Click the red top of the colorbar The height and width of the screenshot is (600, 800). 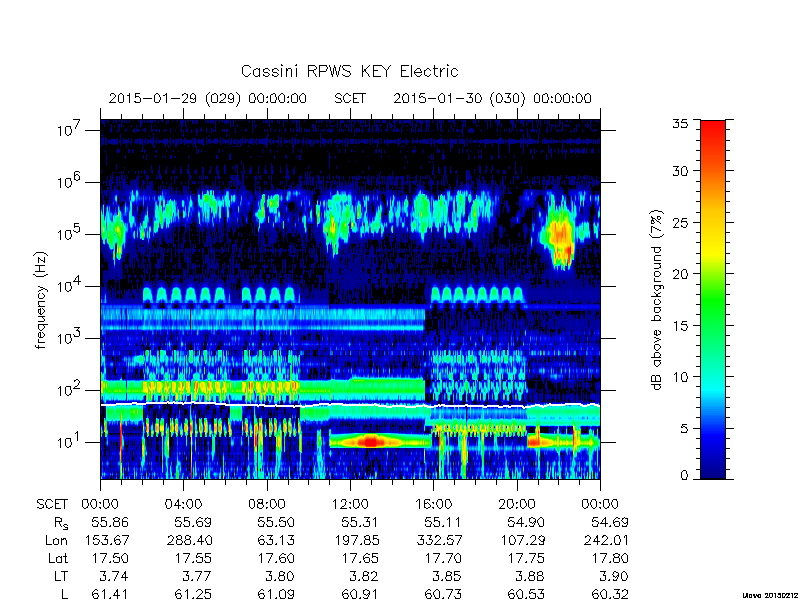coord(713,131)
